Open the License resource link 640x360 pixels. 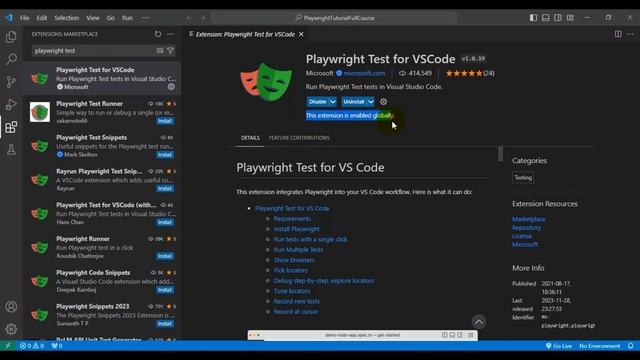point(522,236)
